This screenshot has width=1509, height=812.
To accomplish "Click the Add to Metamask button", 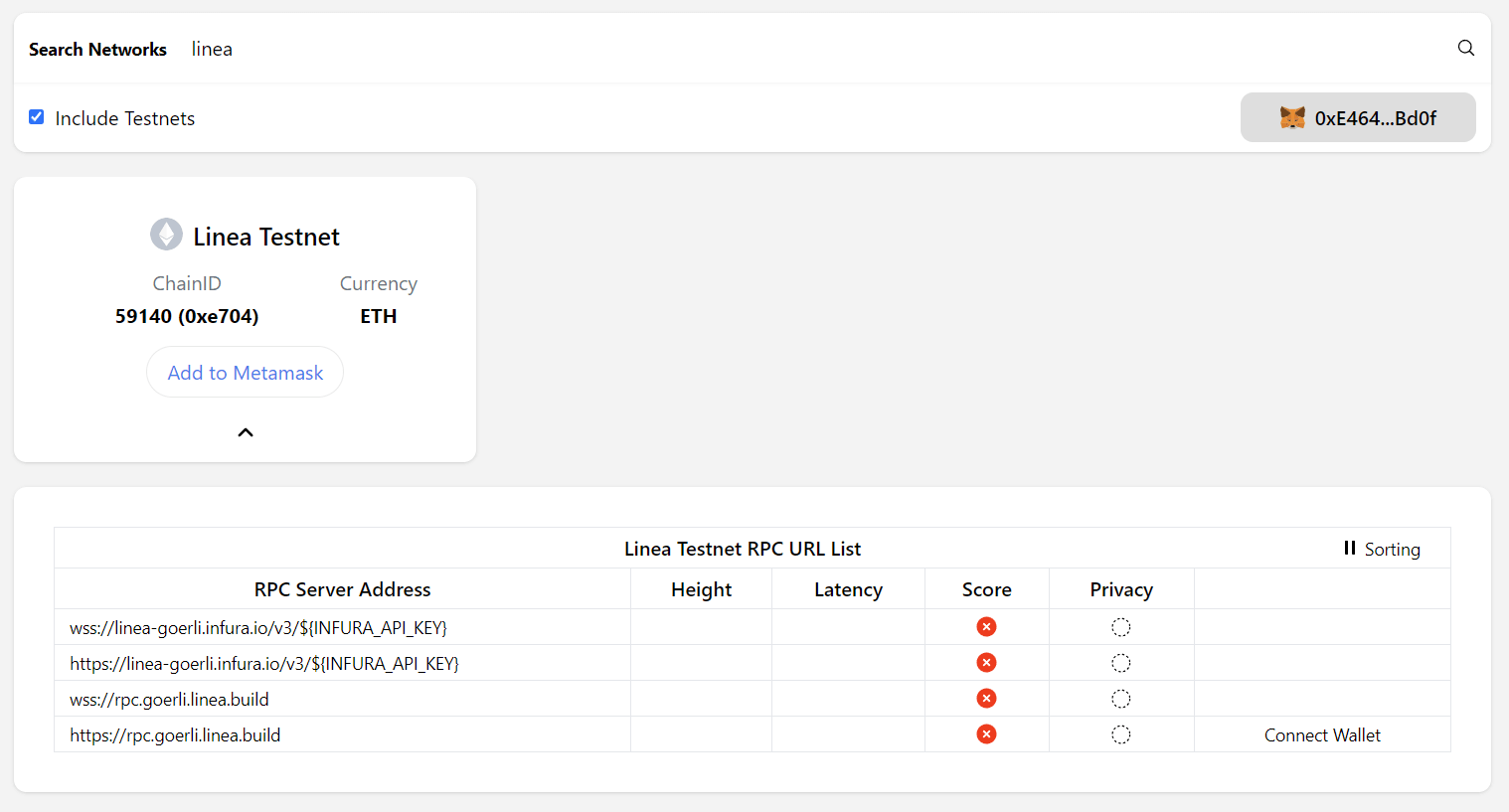I will (x=245, y=371).
